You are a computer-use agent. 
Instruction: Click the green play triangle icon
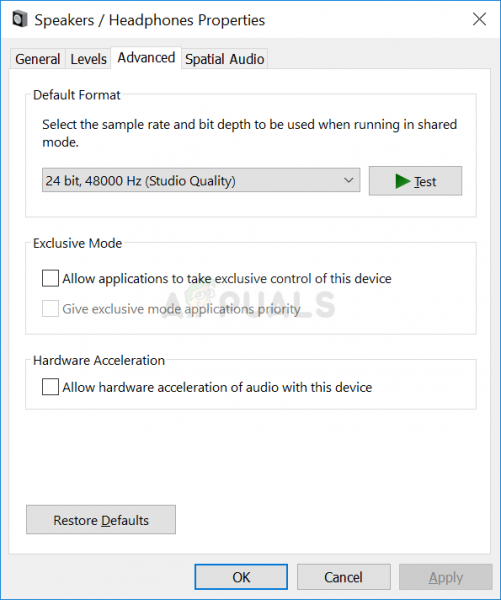403,181
